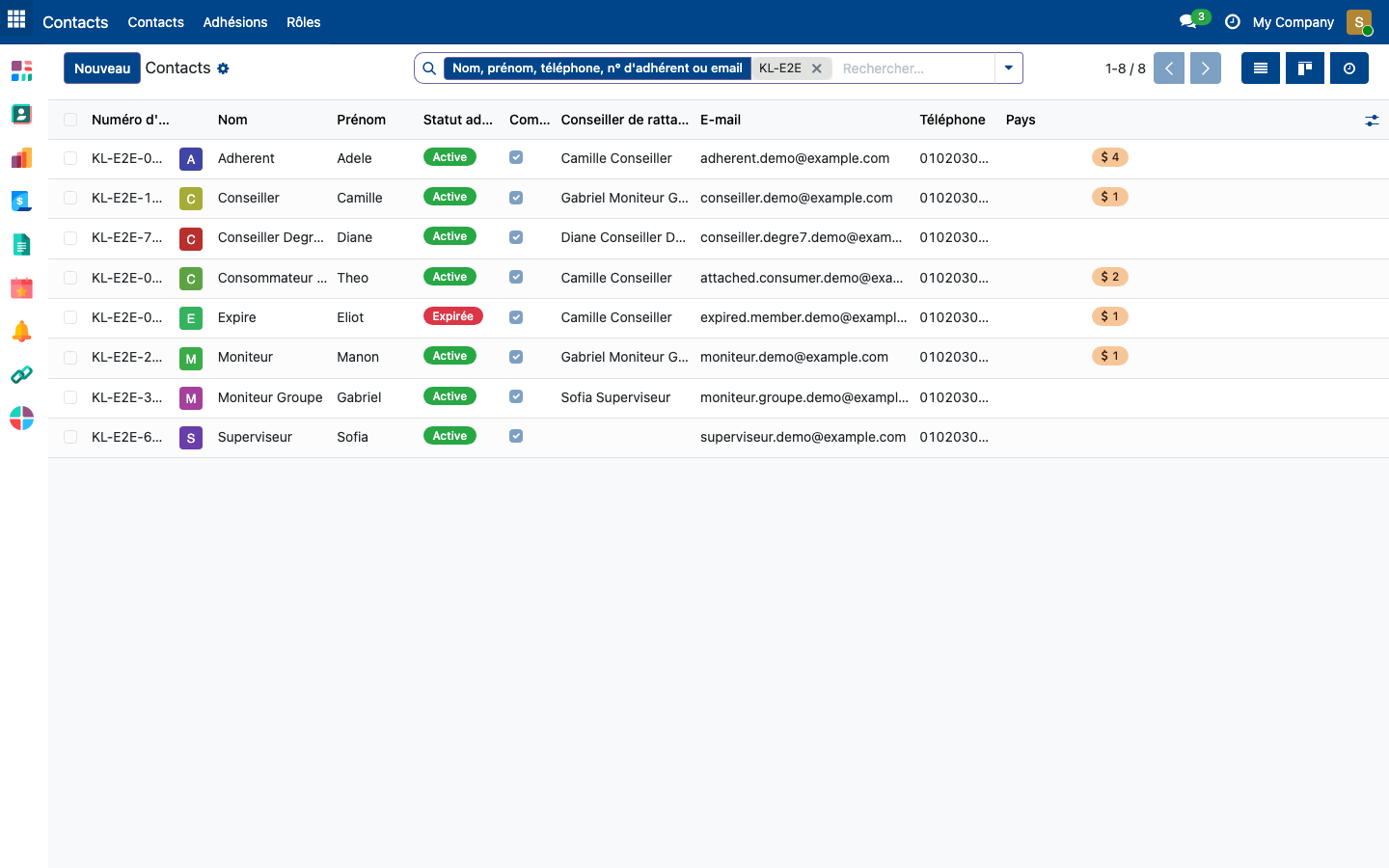Open the Adhésions menu
This screenshot has height=868, width=1389.
click(235, 22)
